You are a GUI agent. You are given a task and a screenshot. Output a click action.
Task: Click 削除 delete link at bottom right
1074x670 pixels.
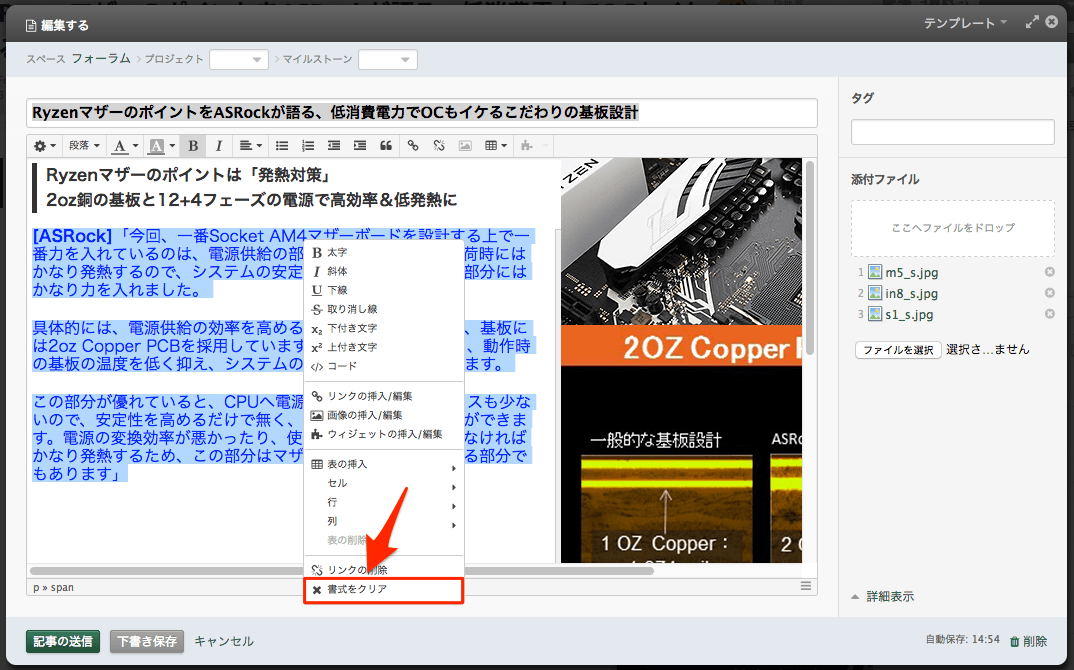(x=1029, y=641)
